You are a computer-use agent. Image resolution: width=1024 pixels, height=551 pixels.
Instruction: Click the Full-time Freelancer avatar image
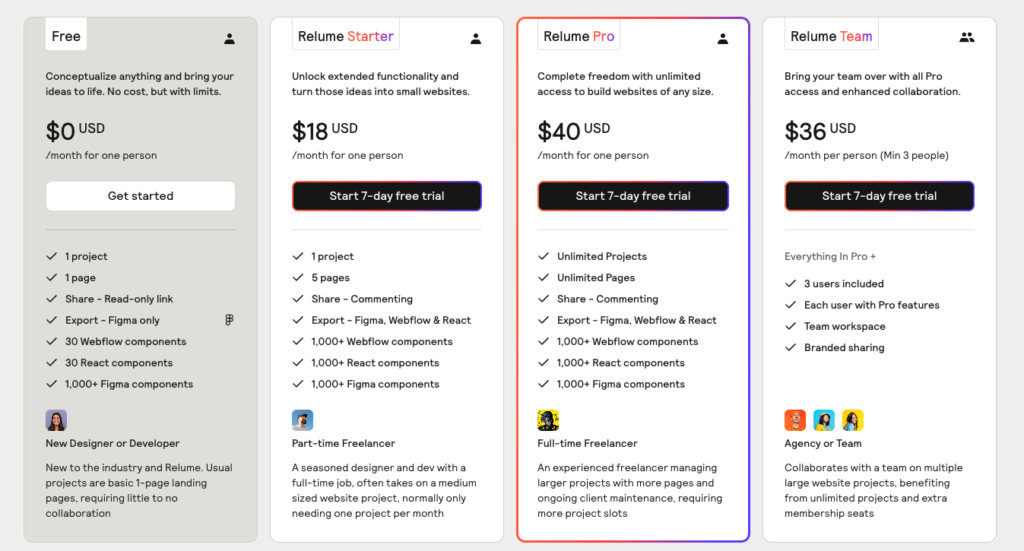tap(548, 420)
